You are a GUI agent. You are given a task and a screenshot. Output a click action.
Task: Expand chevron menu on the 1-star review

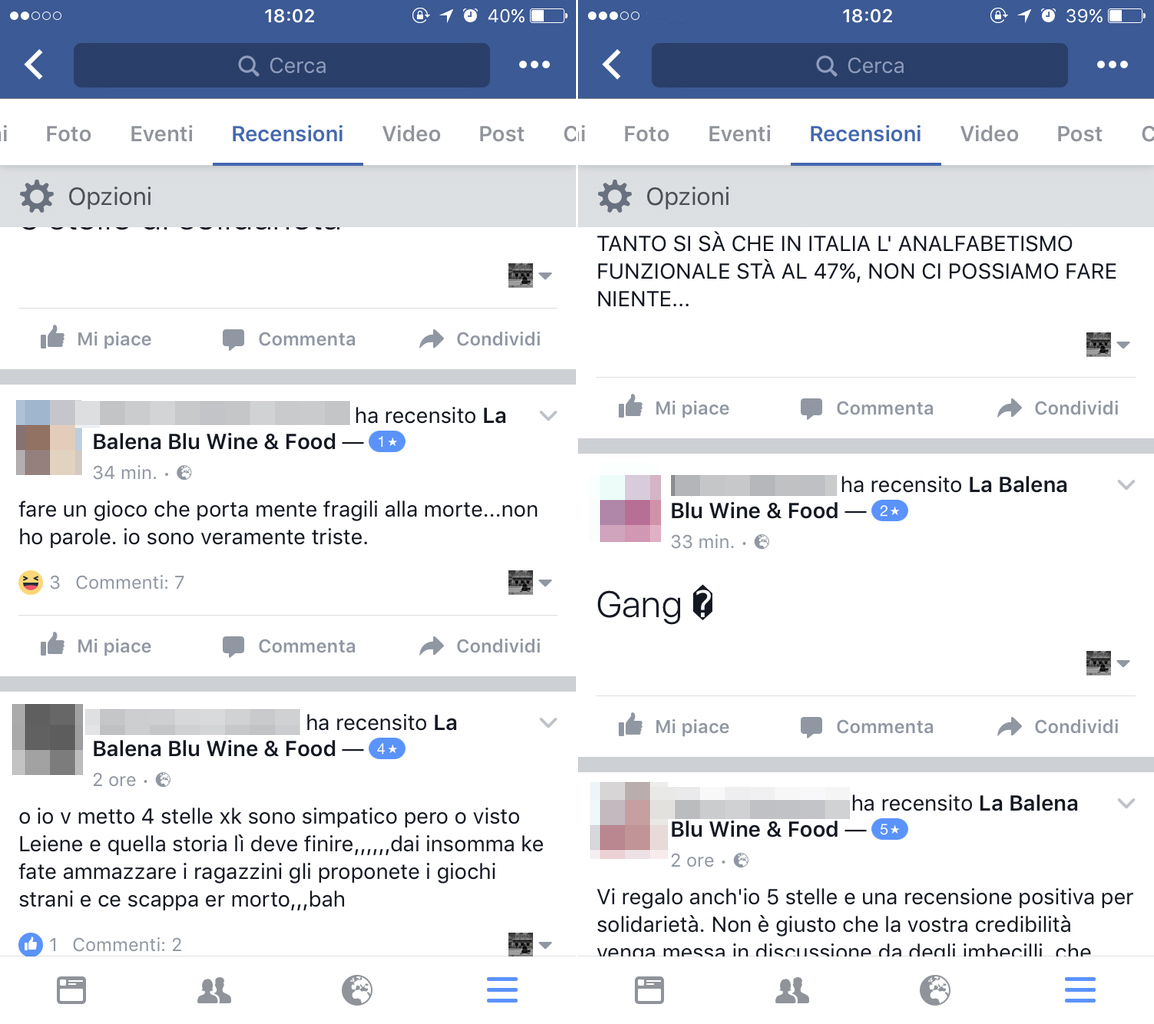click(548, 415)
